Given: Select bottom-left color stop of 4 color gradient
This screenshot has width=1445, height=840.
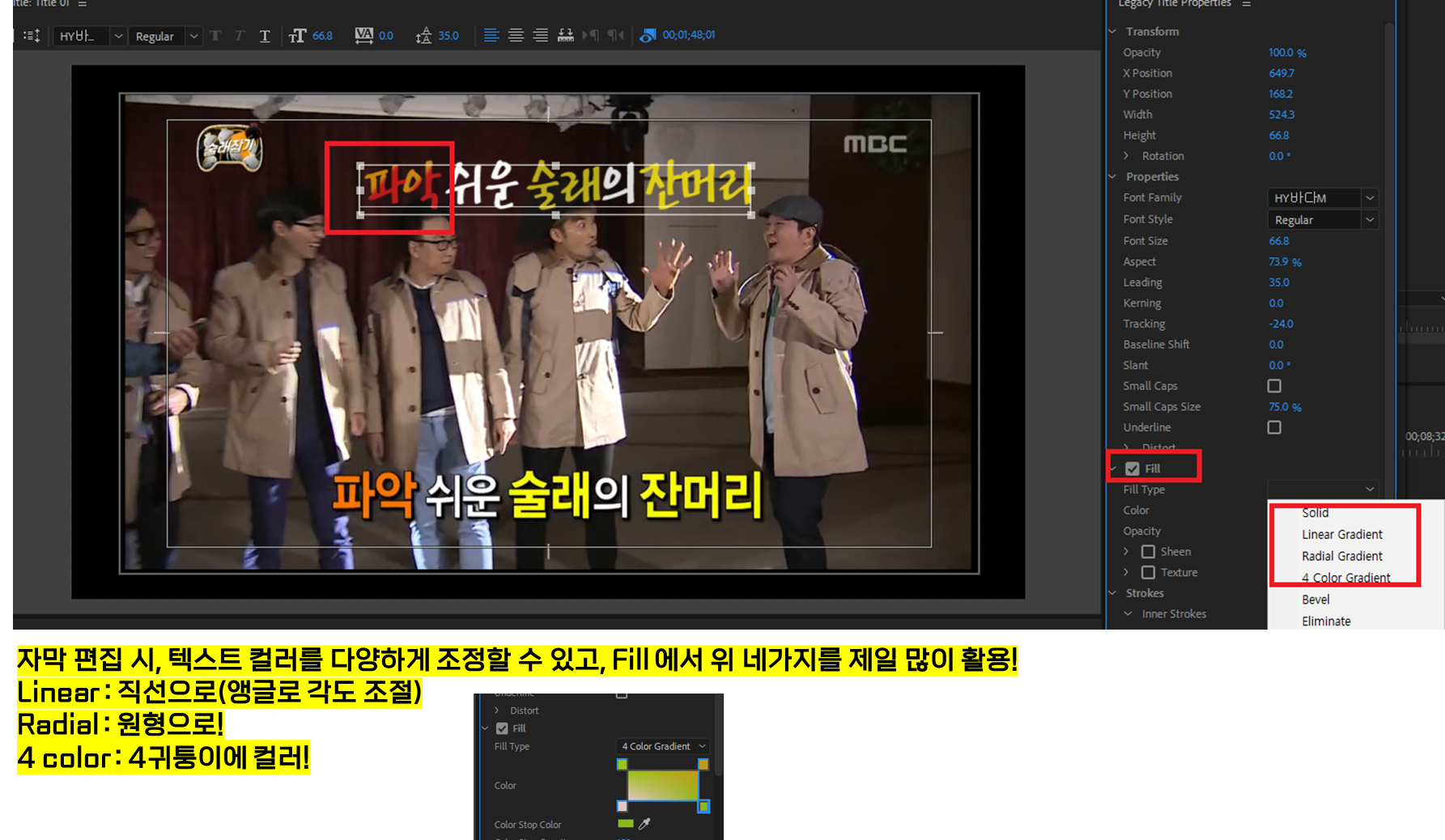Looking at the screenshot, I should click(x=622, y=806).
